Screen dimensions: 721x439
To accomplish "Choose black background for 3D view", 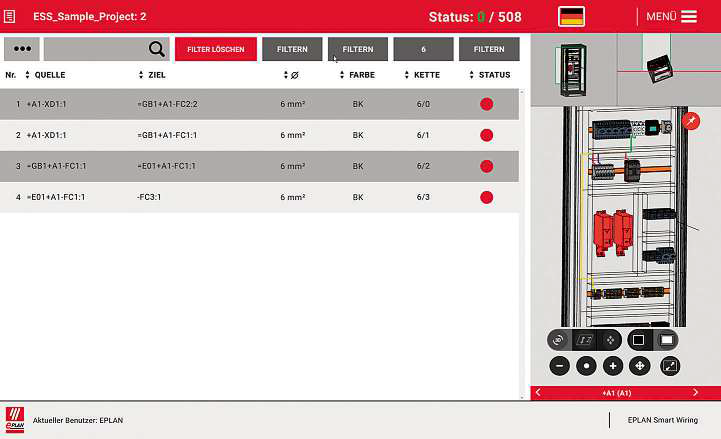I will (639, 340).
